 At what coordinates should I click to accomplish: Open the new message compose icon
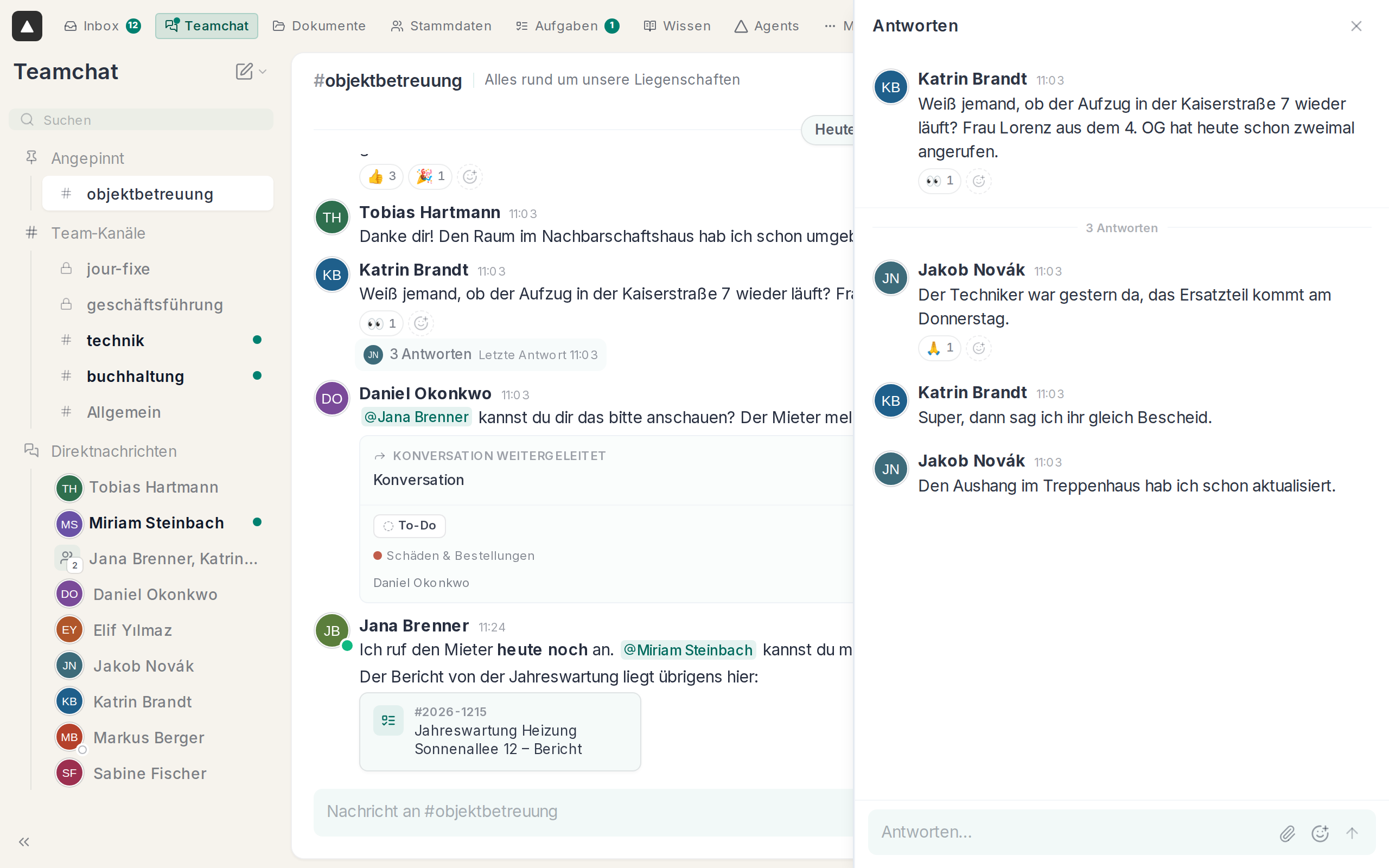[244, 71]
